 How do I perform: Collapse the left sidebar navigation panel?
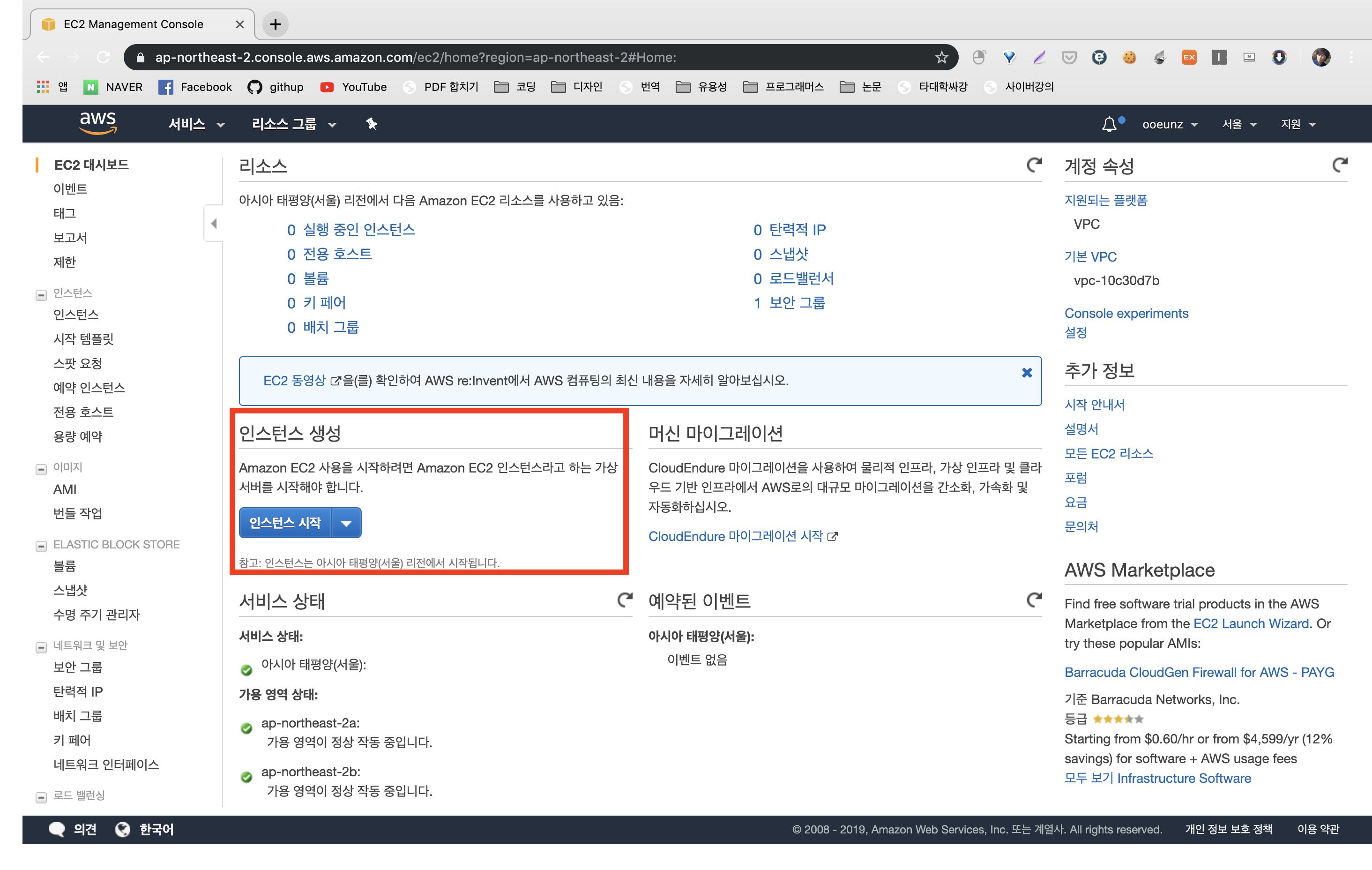214,224
